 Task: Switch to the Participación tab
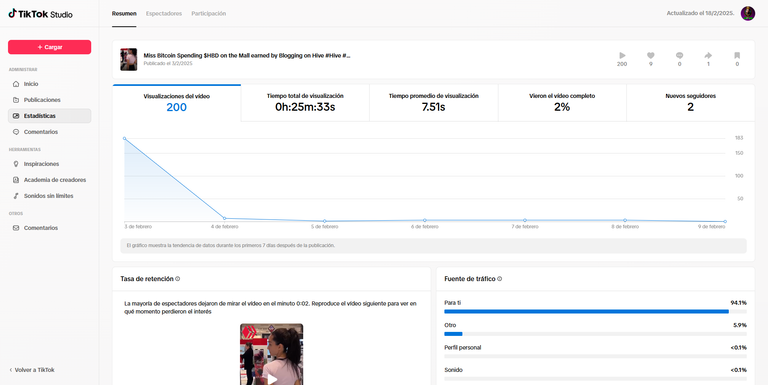tap(209, 14)
